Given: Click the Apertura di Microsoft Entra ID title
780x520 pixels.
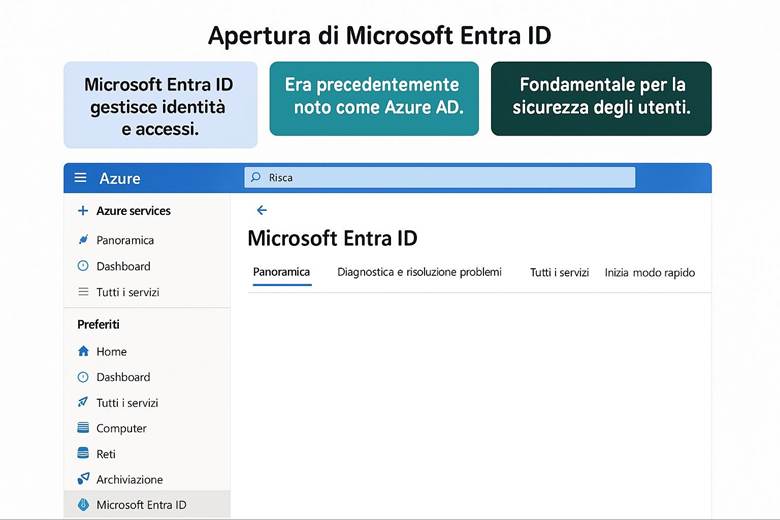Looking at the screenshot, I should [380, 35].
